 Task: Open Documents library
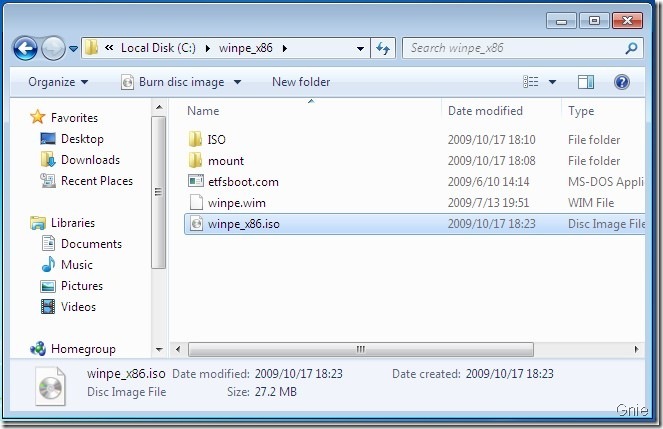[91, 244]
